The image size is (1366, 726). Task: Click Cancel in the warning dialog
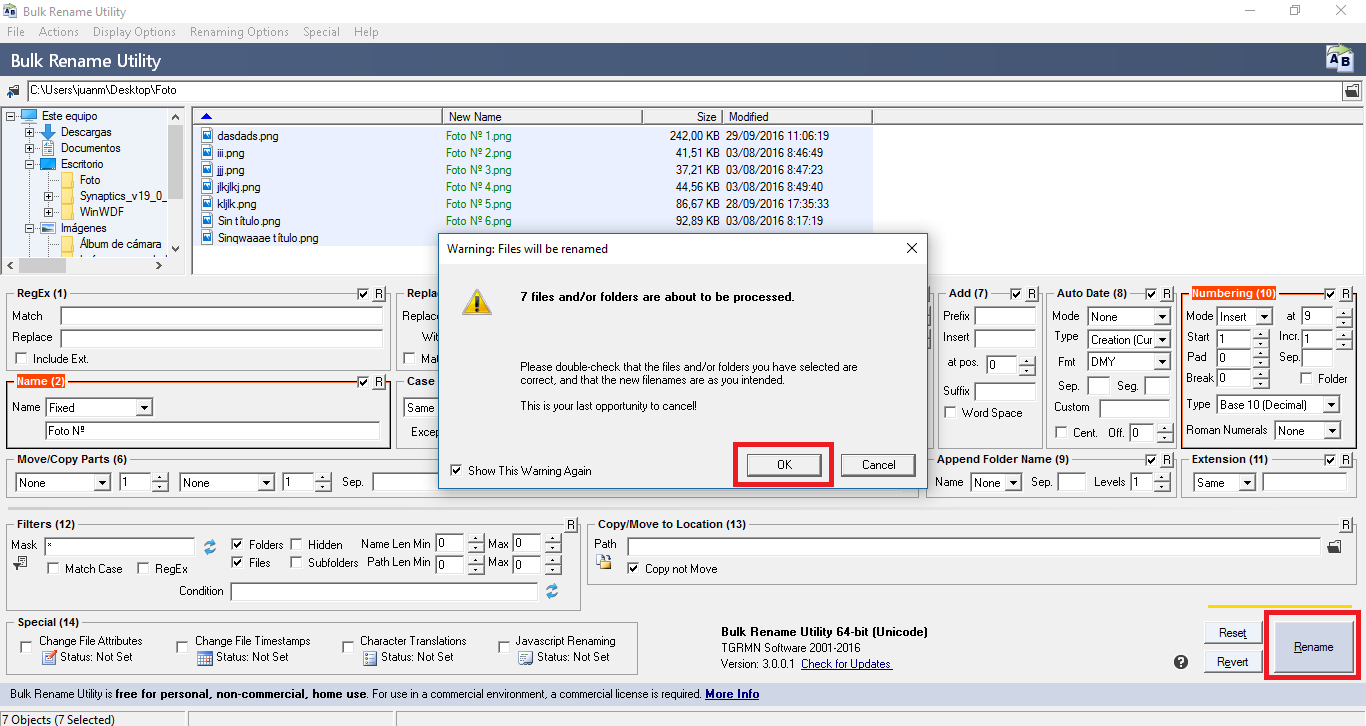(x=878, y=464)
